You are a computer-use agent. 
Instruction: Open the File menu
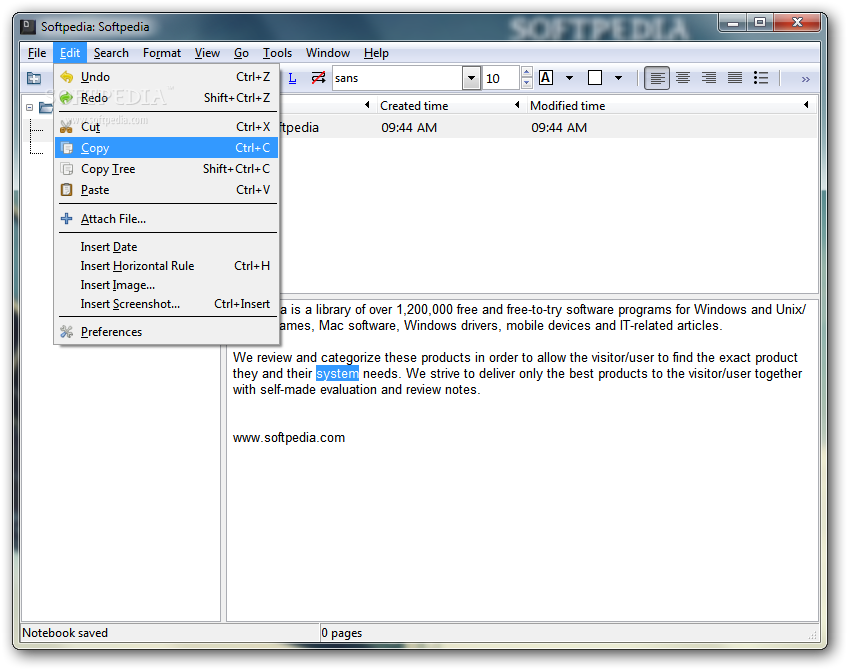(x=37, y=53)
